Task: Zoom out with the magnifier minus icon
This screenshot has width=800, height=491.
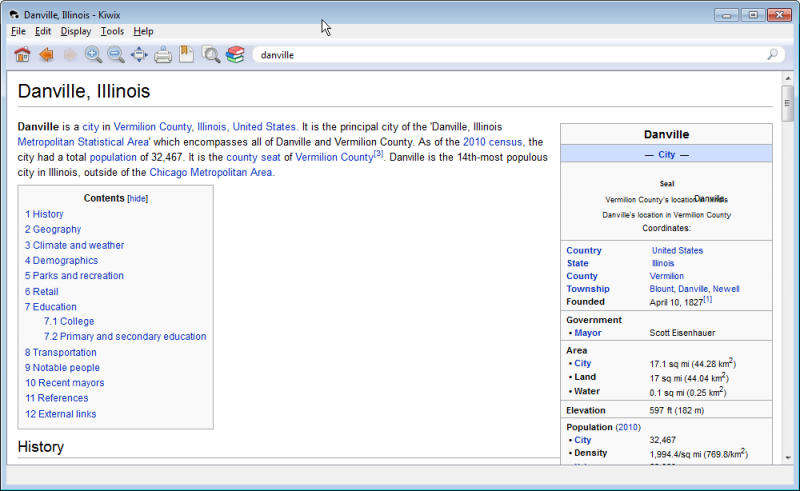Action: tap(116, 55)
